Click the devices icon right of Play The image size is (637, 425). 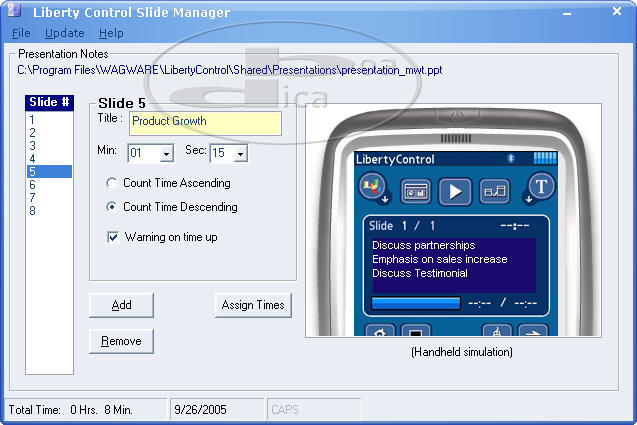point(495,190)
